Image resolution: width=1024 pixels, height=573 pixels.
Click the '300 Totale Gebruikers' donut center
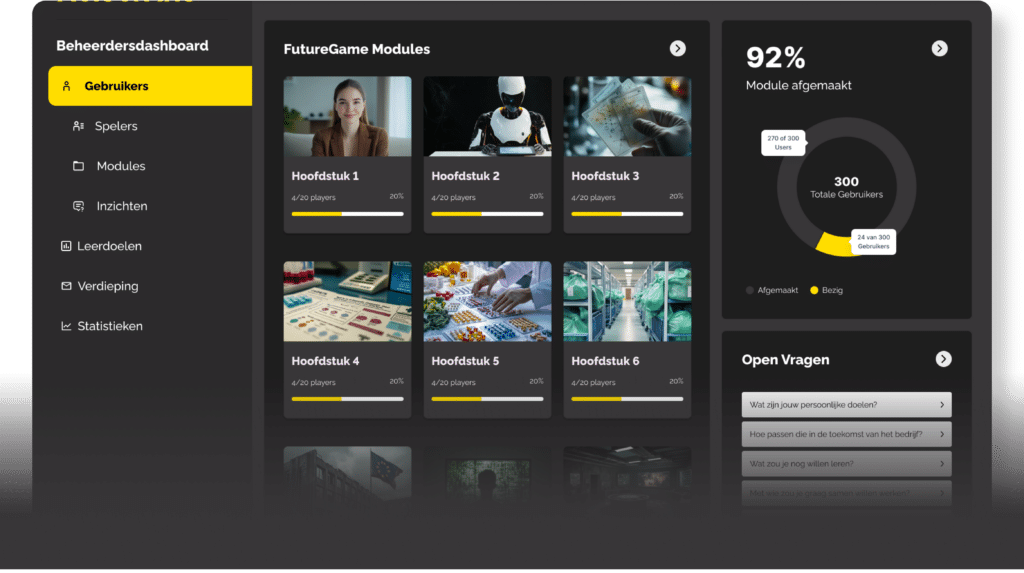click(846, 187)
